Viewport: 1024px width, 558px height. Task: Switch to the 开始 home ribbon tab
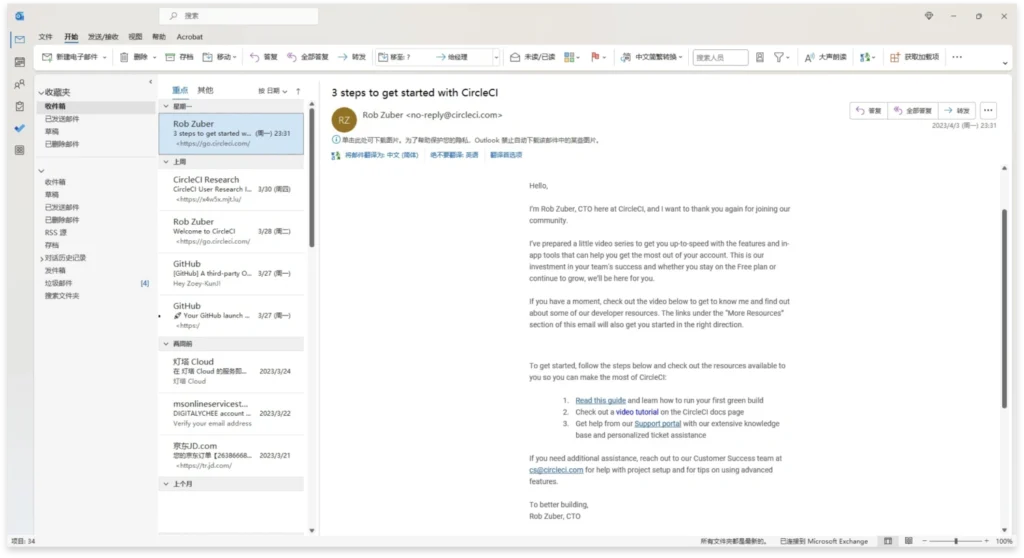pyautogui.click(x=71, y=37)
